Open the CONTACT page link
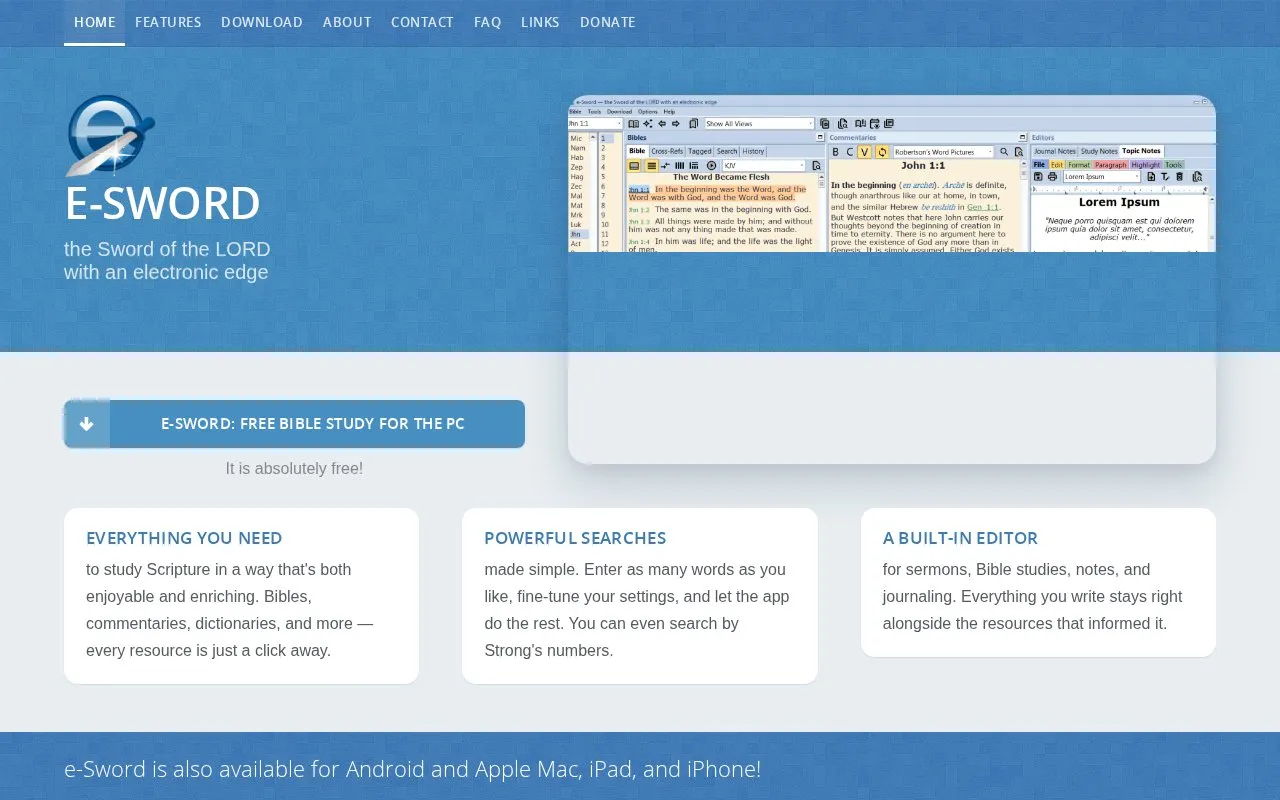 click(422, 22)
